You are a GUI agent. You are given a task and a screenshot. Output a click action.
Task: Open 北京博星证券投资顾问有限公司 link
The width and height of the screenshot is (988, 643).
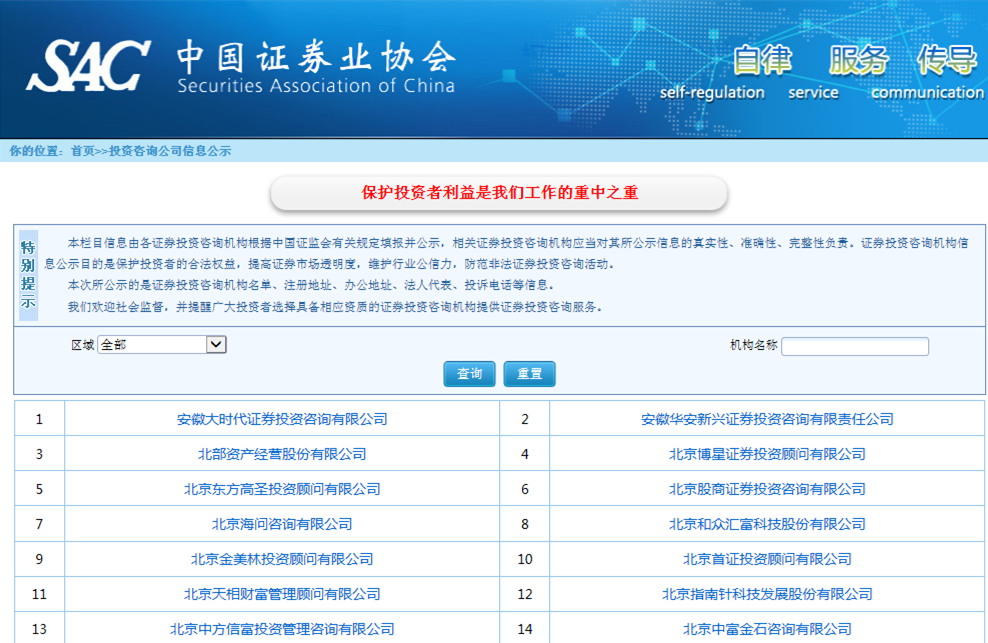tap(767, 454)
